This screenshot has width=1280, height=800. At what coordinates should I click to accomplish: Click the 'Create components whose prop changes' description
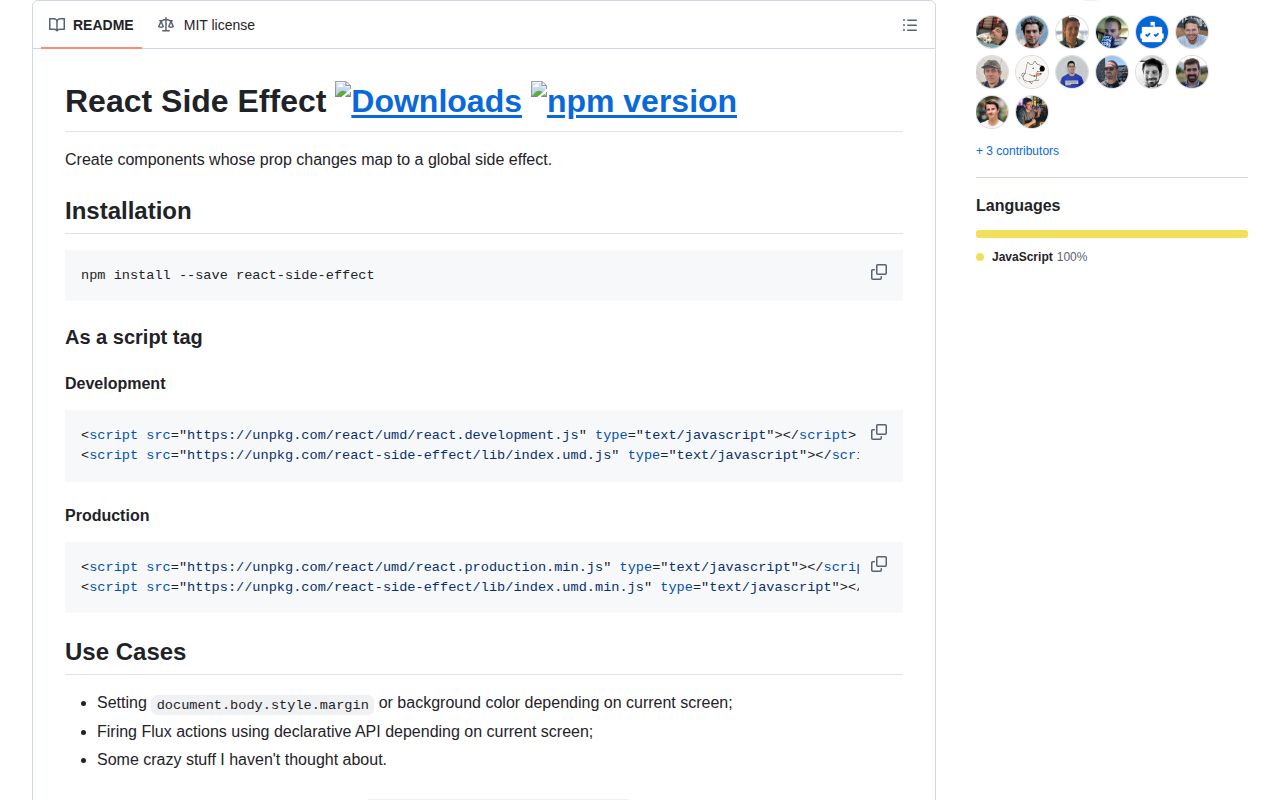coord(308,159)
